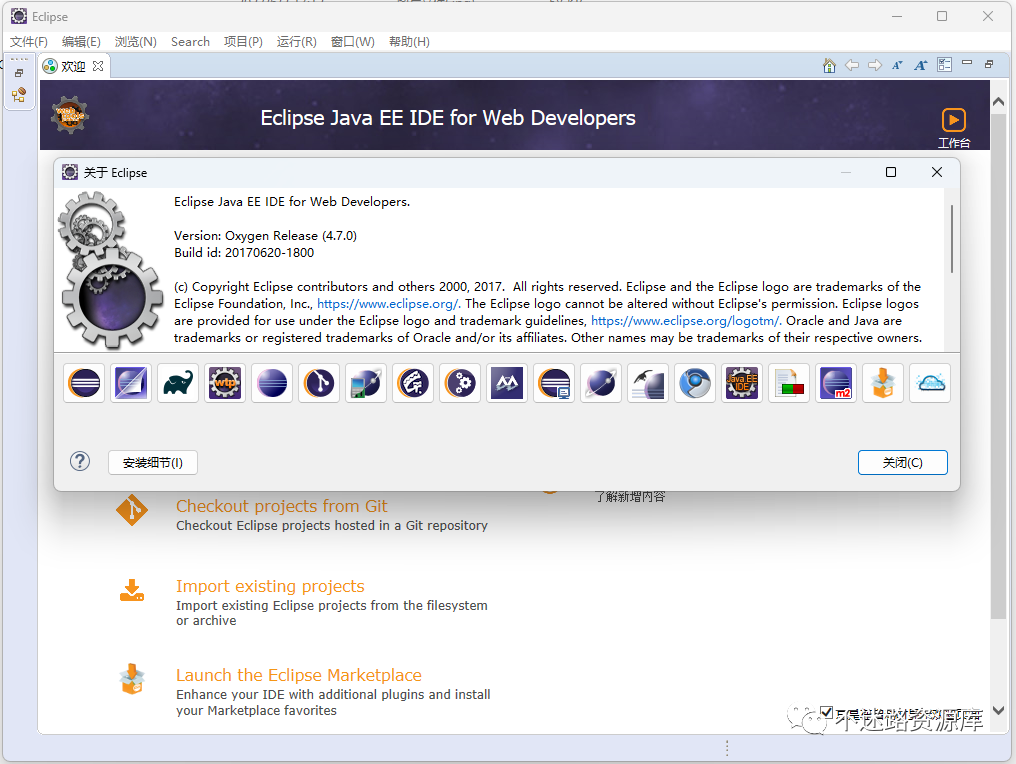Click the Java EE IDE gear plugin icon

click(x=742, y=383)
